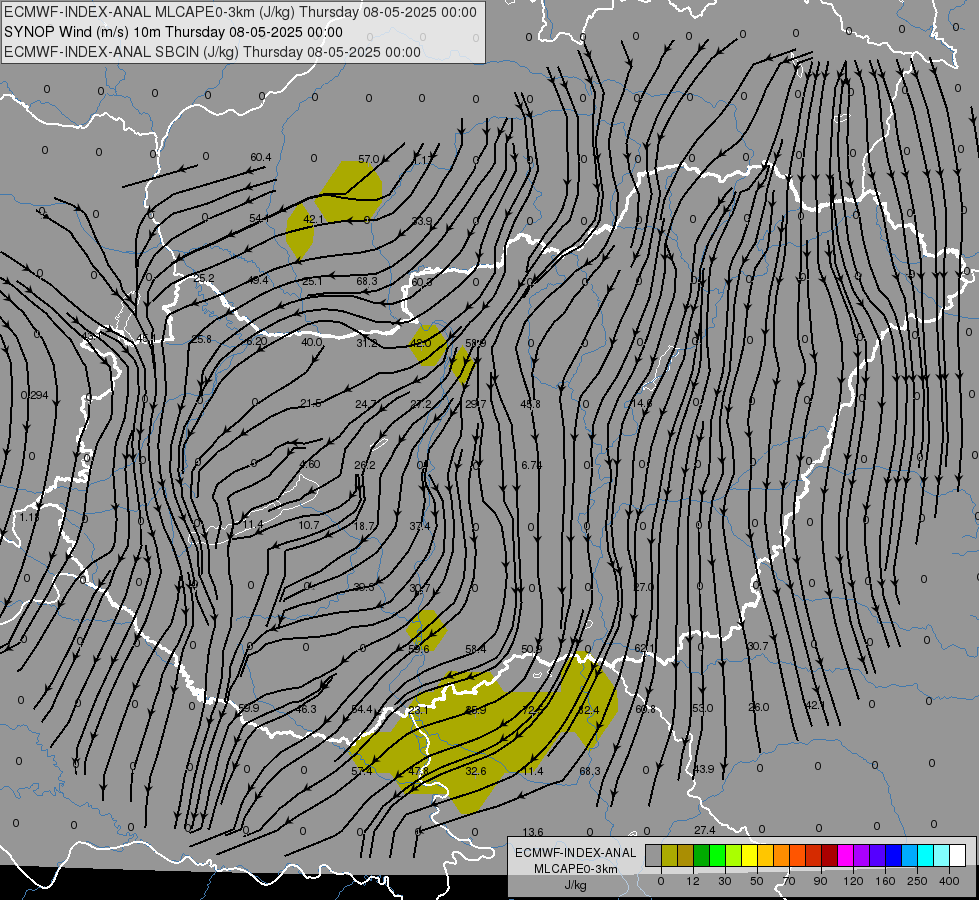This screenshot has width=979, height=900.
Task: Click the MLCAPE0-3km title line in header
Action: [240, 12]
